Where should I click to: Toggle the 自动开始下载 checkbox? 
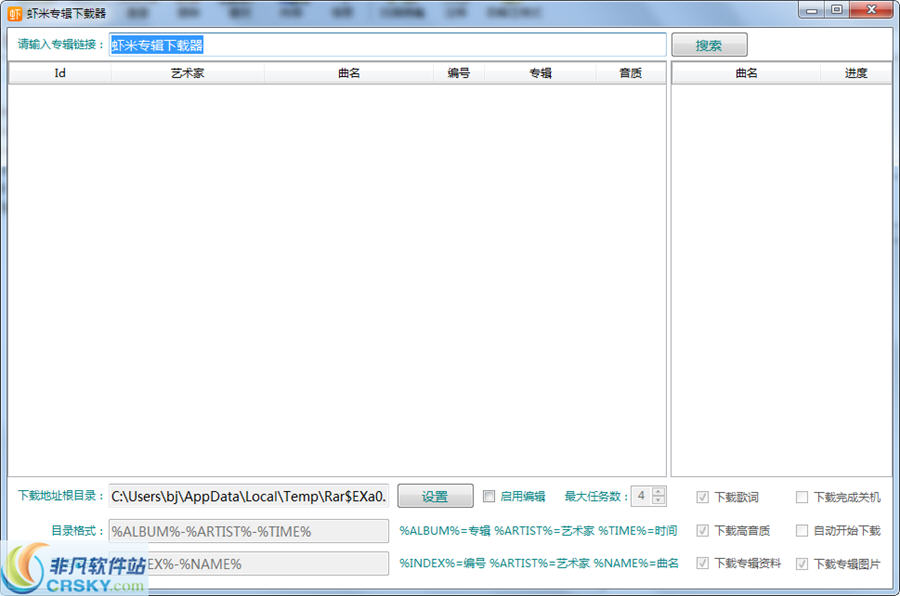click(x=802, y=531)
